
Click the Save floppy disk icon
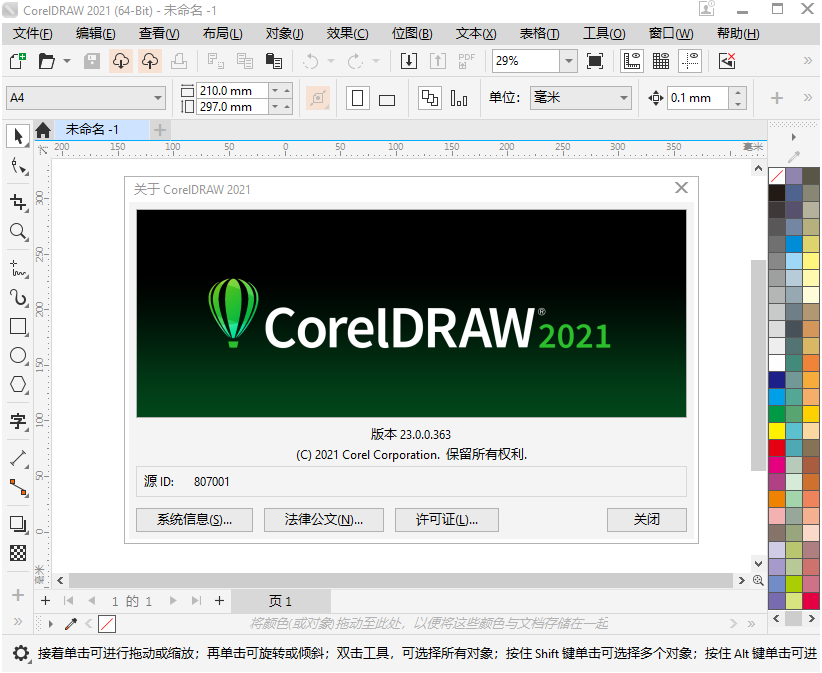click(92, 61)
